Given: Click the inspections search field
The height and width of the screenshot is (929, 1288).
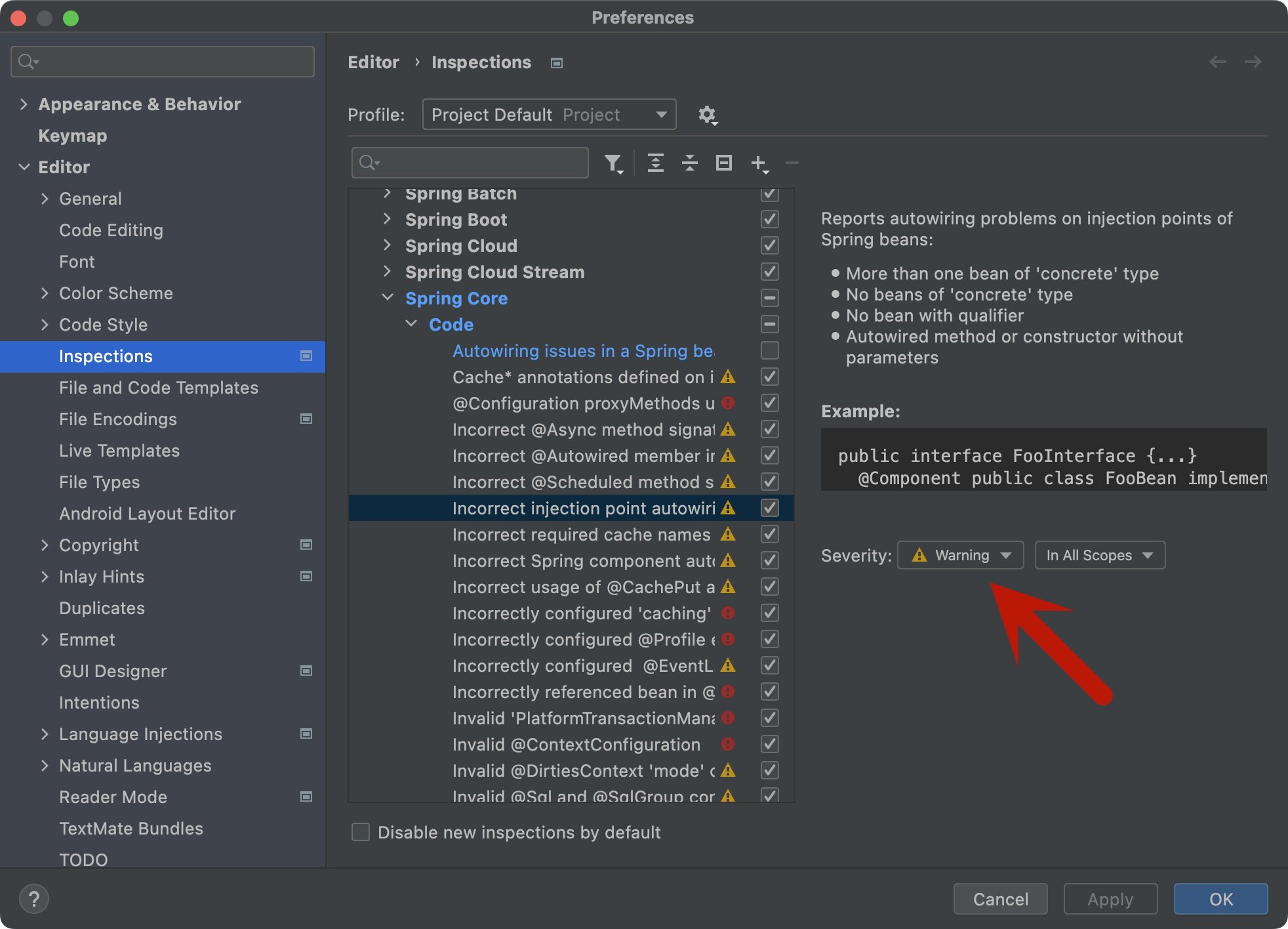Looking at the screenshot, I should coord(479,163).
